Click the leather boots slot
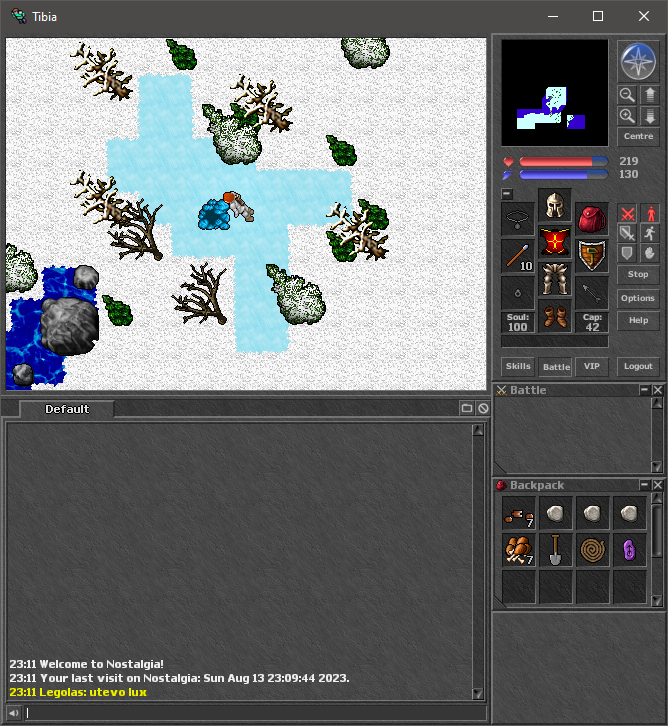 click(x=555, y=316)
